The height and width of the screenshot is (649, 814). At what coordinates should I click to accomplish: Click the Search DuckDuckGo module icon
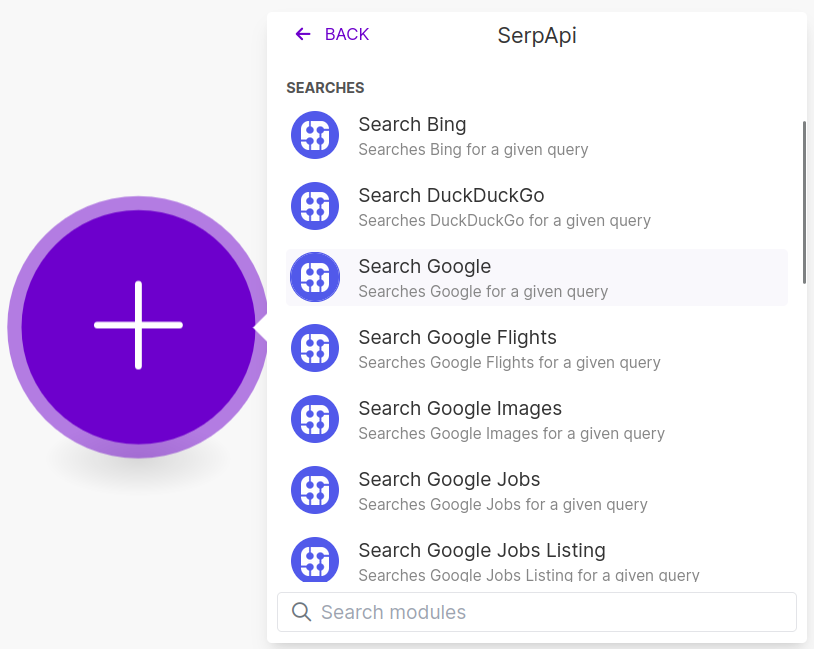coord(315,206)
